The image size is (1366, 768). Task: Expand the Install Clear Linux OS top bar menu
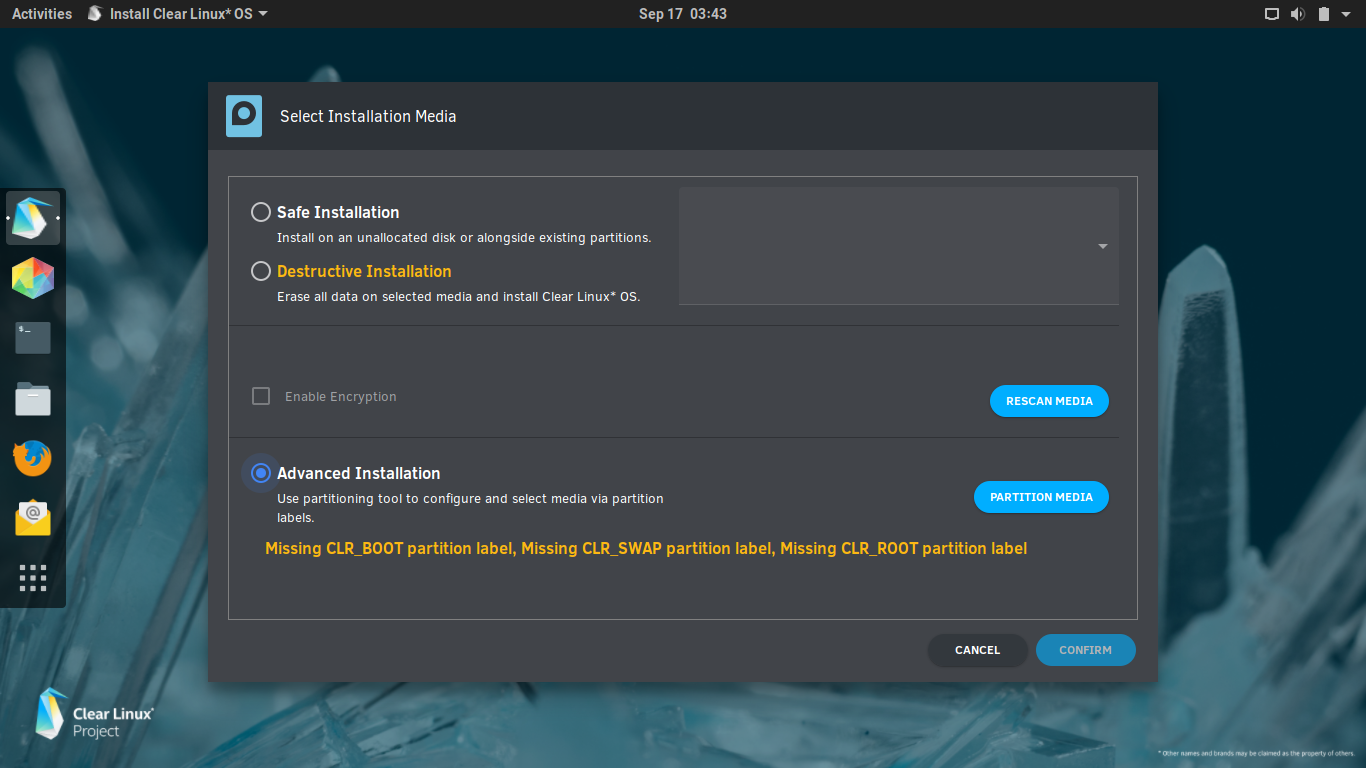(176, 13)
